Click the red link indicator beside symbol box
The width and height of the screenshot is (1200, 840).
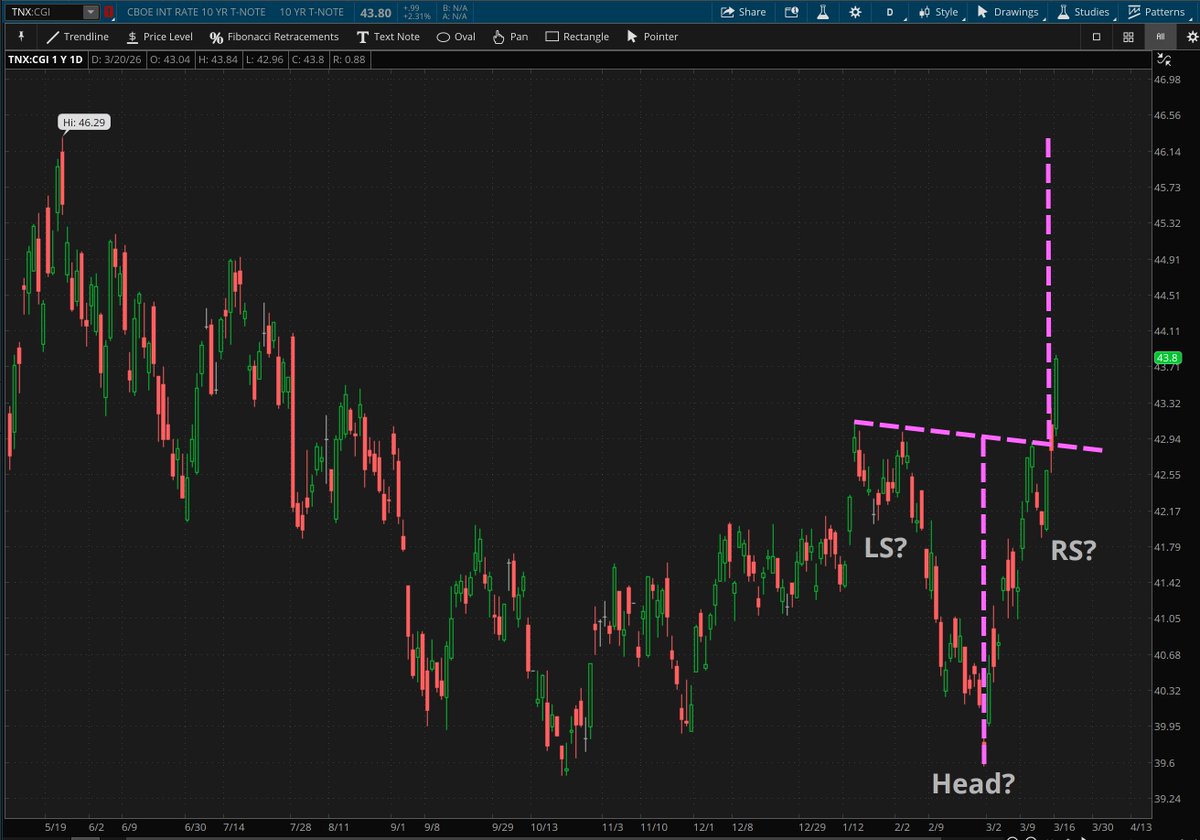108,12
